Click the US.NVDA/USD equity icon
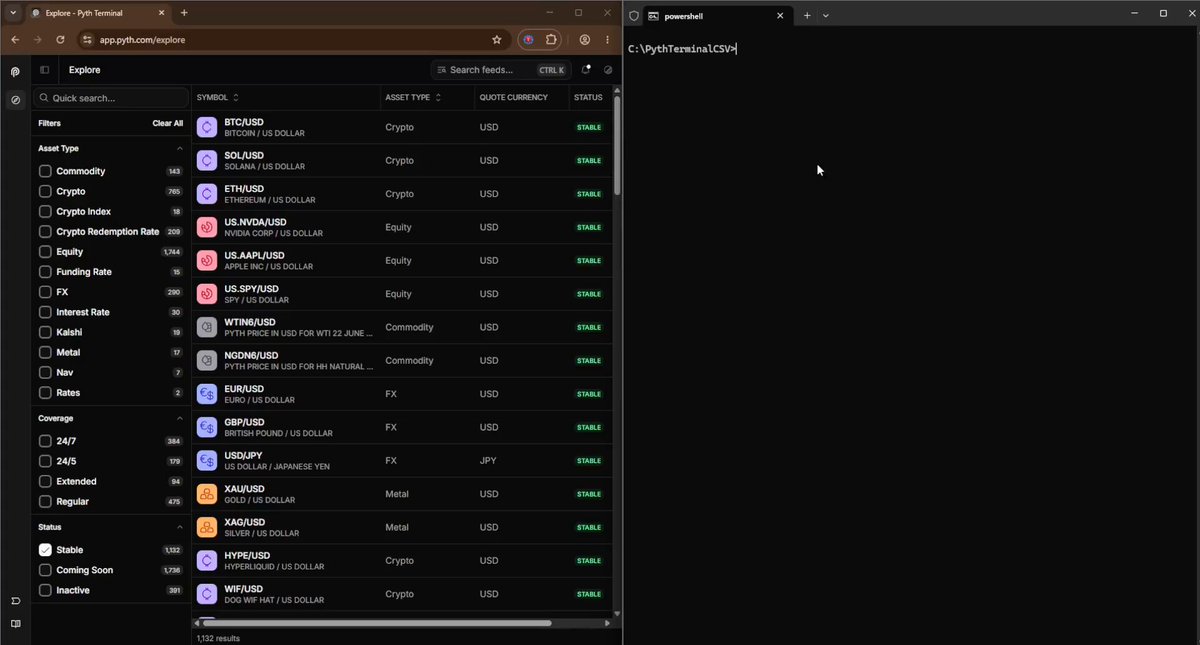 [207, 227]
